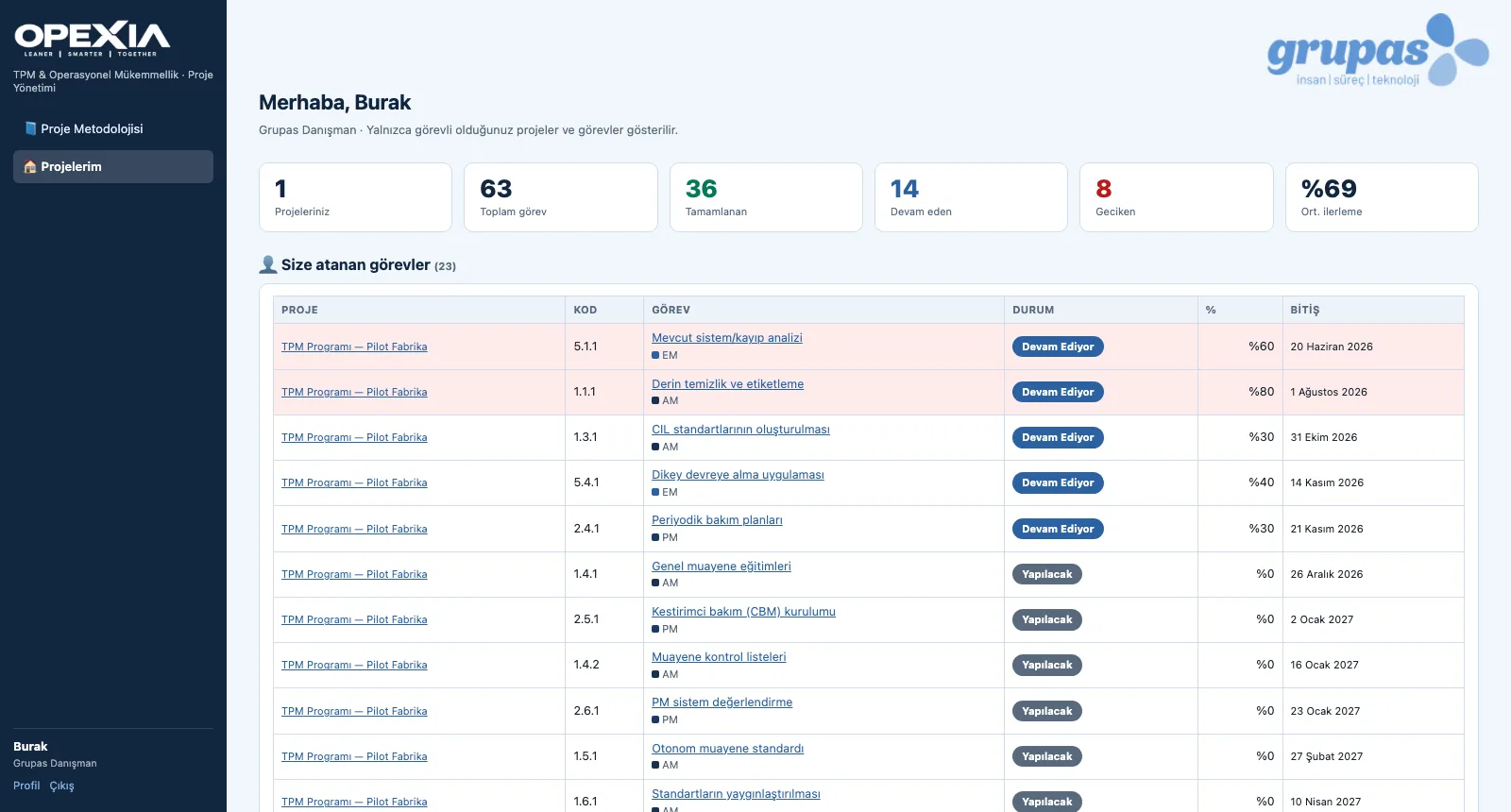Open Kestirimci bakım (CBM) kurulumu task

coord(743,612)
